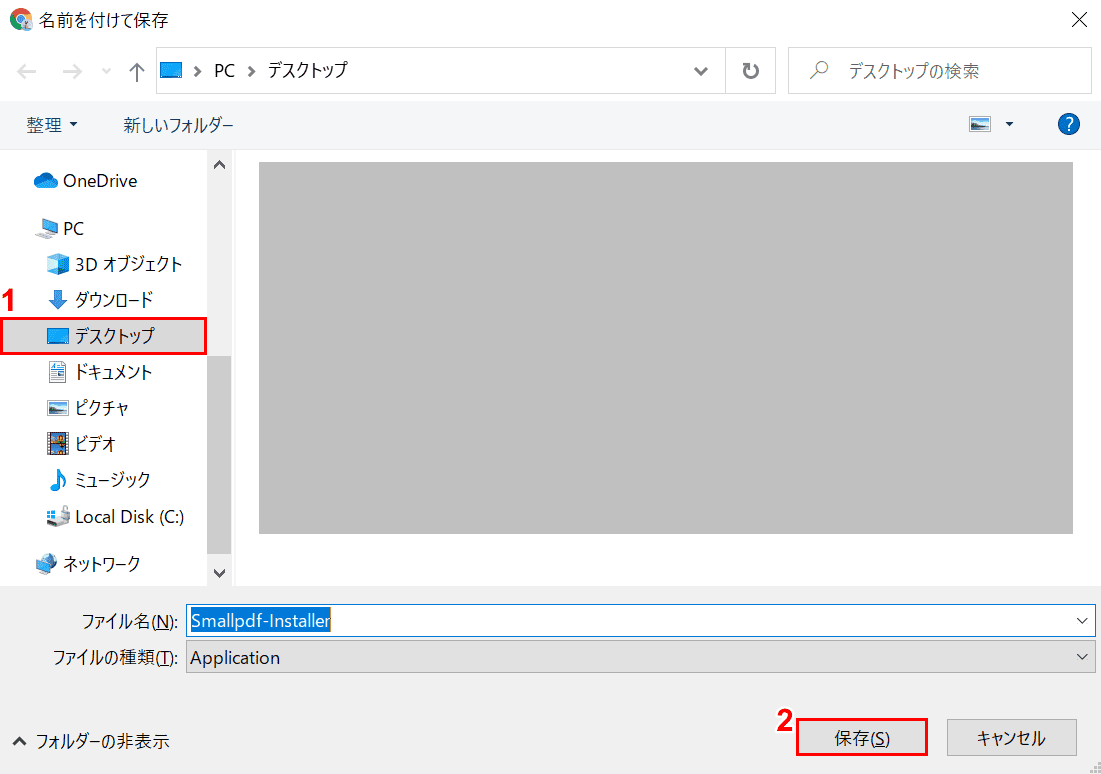This screenshot has width=1101, height=774.
Task: Select OneDrive in the navigation pane
Action: pos(86,181)
